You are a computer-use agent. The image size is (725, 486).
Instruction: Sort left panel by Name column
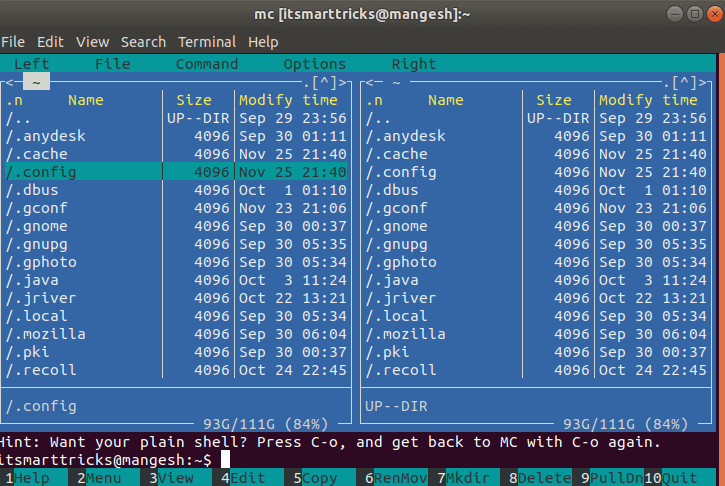86,100
